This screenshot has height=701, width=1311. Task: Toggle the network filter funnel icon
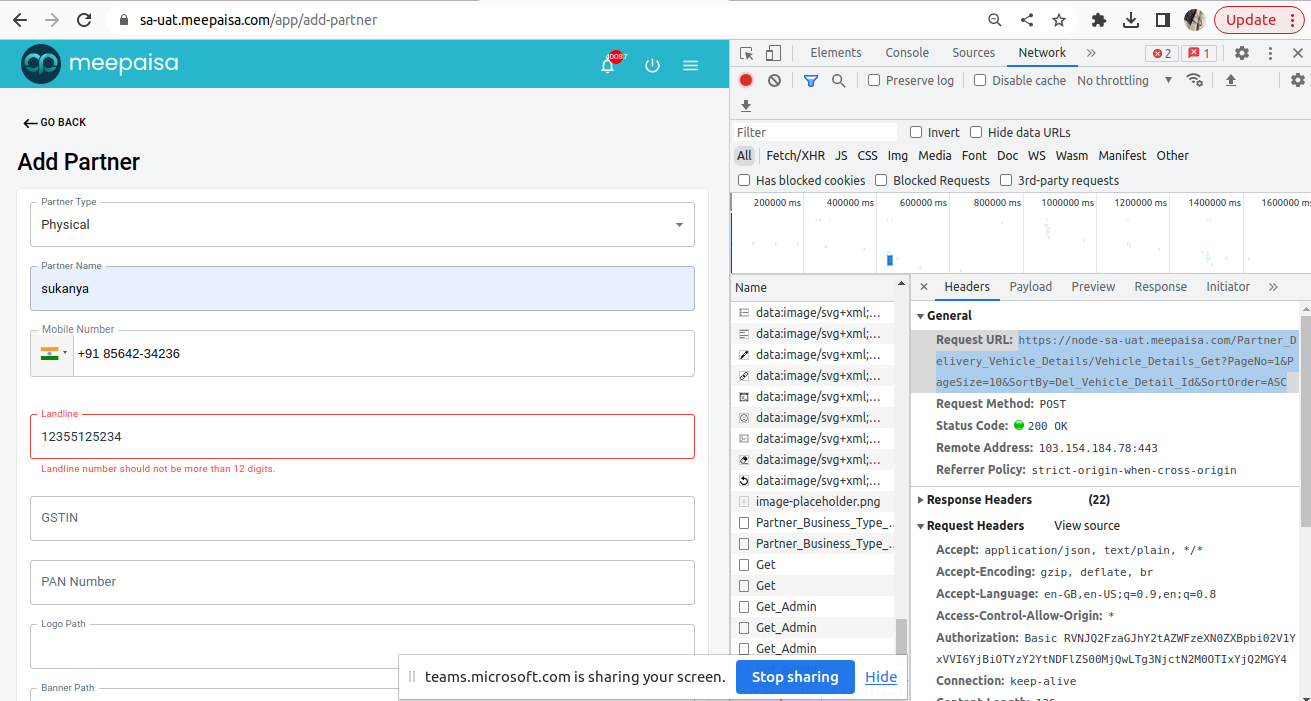[811, 80]
